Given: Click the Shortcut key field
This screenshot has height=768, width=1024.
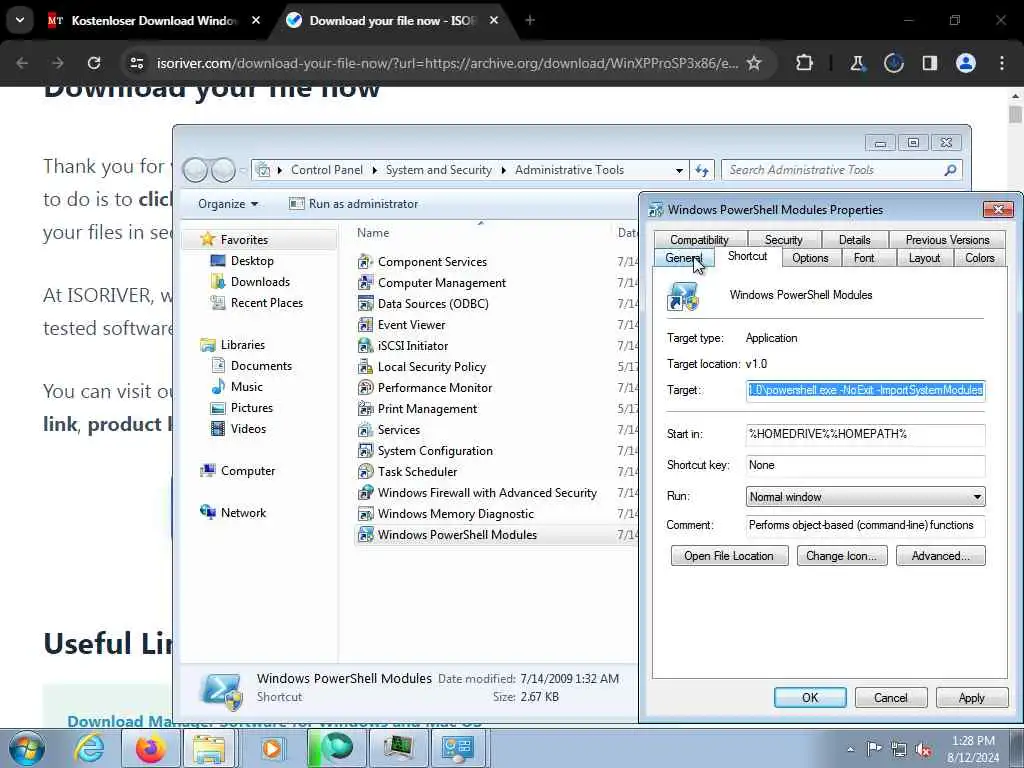Looking at the screenshot, I should pyautogui.click(x=865, y=466).
